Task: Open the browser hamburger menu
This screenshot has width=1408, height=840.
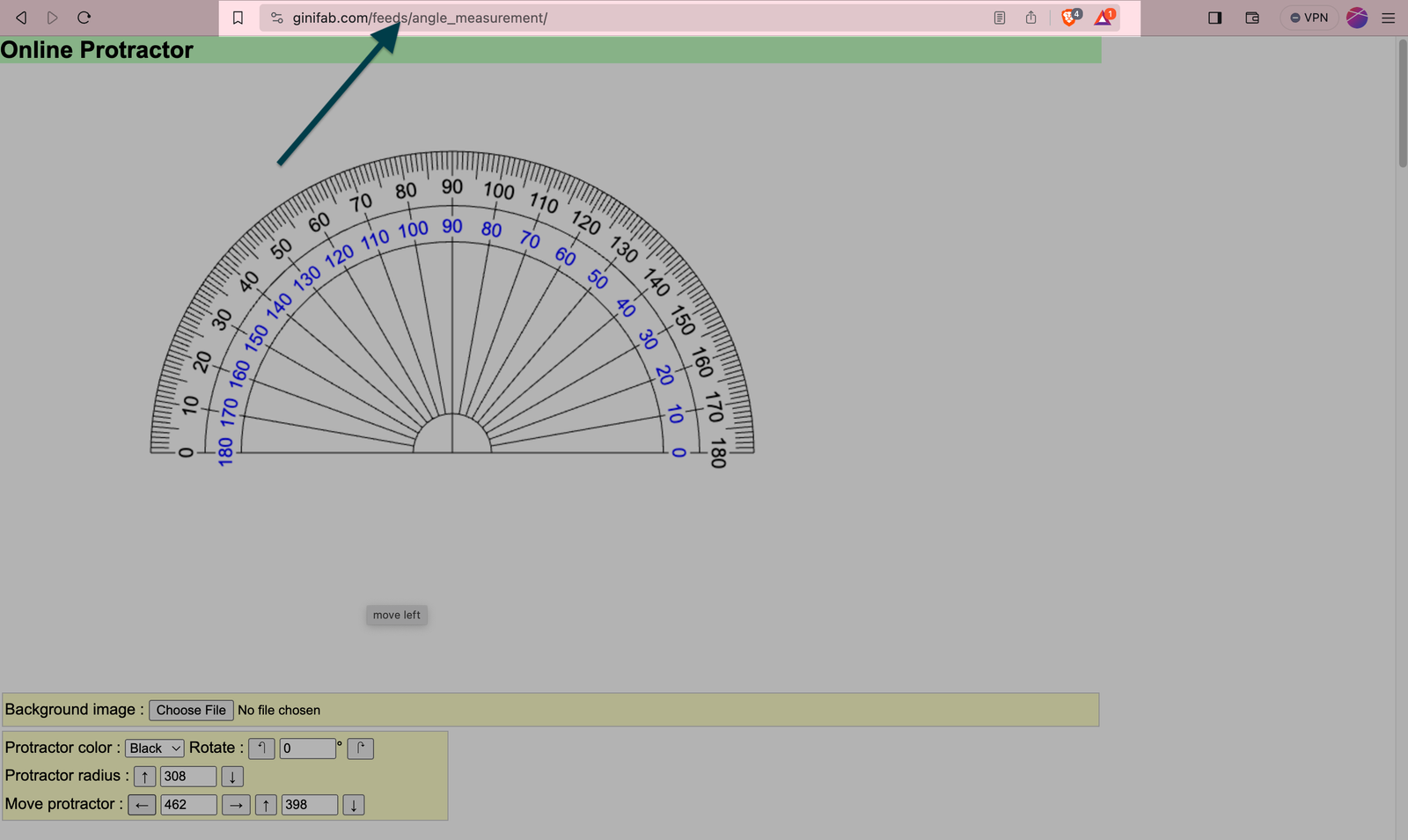Action: pos(1389,18)
